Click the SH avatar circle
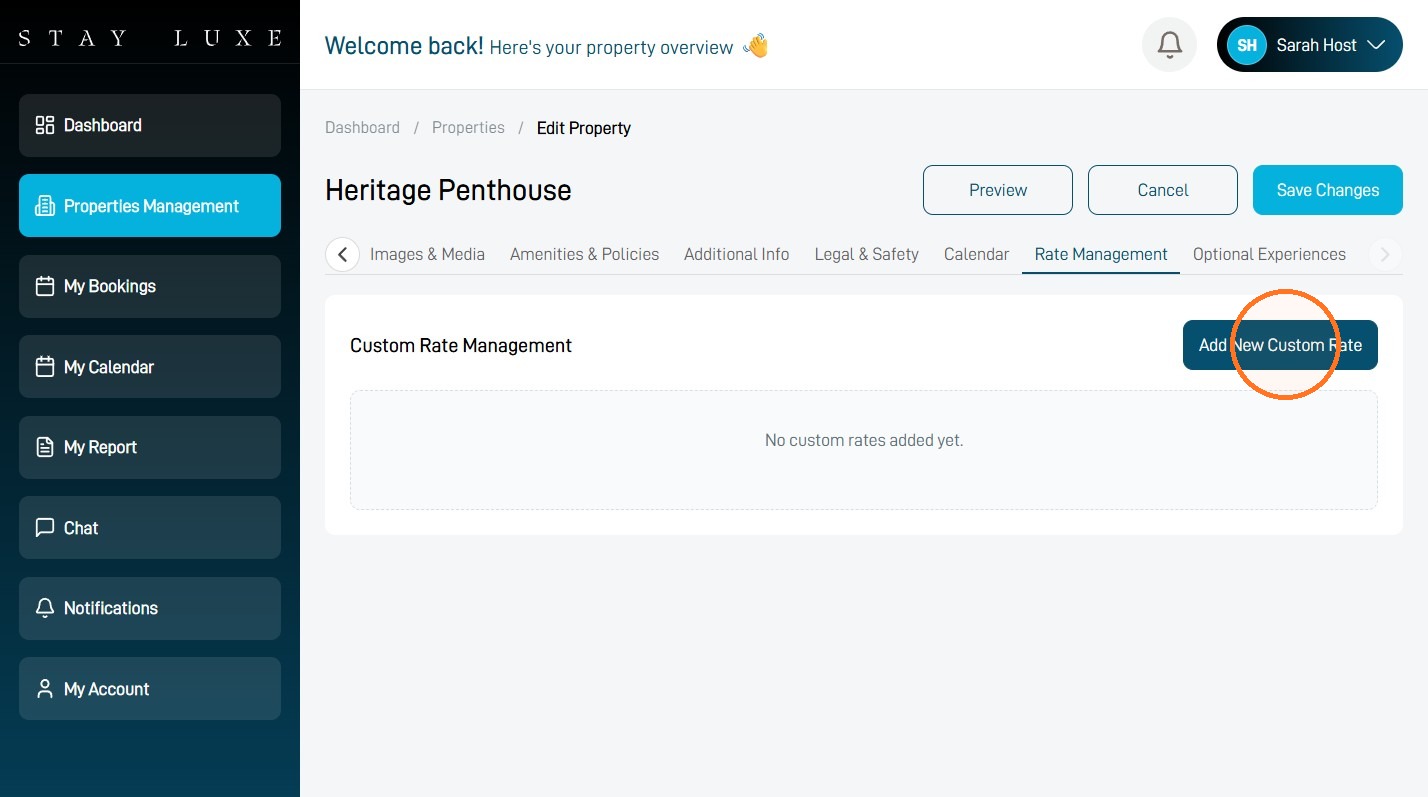 point(1246,45)
